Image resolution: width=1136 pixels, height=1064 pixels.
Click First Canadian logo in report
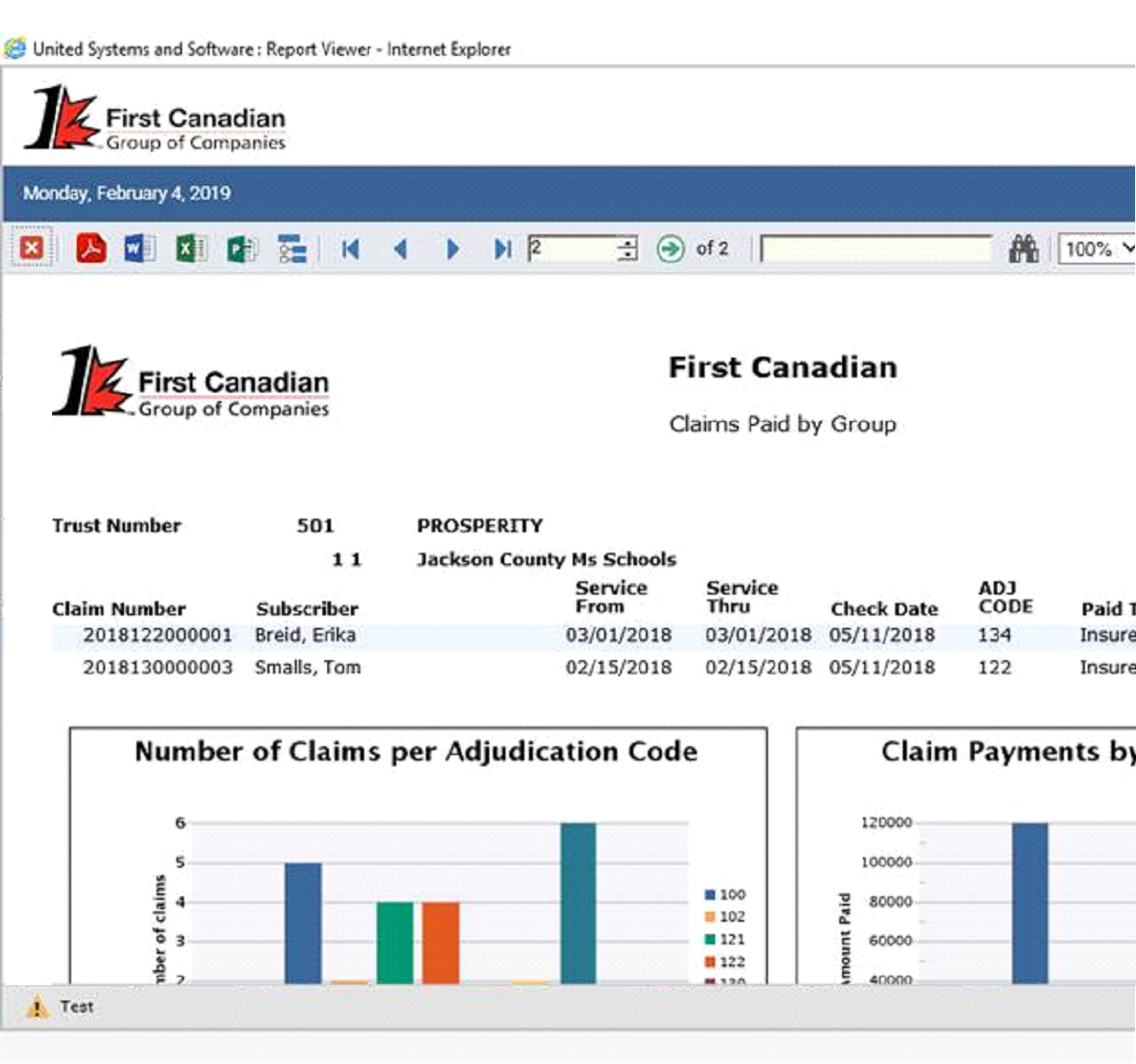tap(192, 381)
